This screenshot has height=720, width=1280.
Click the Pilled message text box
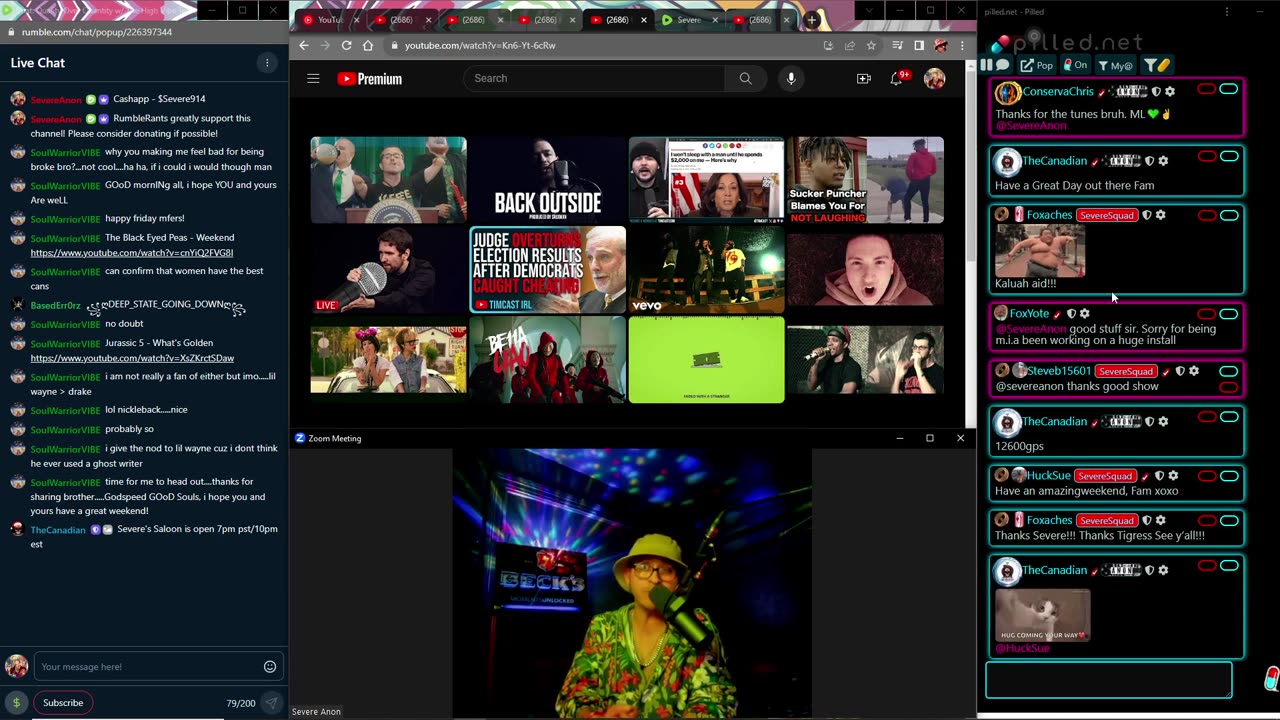pos(1109,680)
